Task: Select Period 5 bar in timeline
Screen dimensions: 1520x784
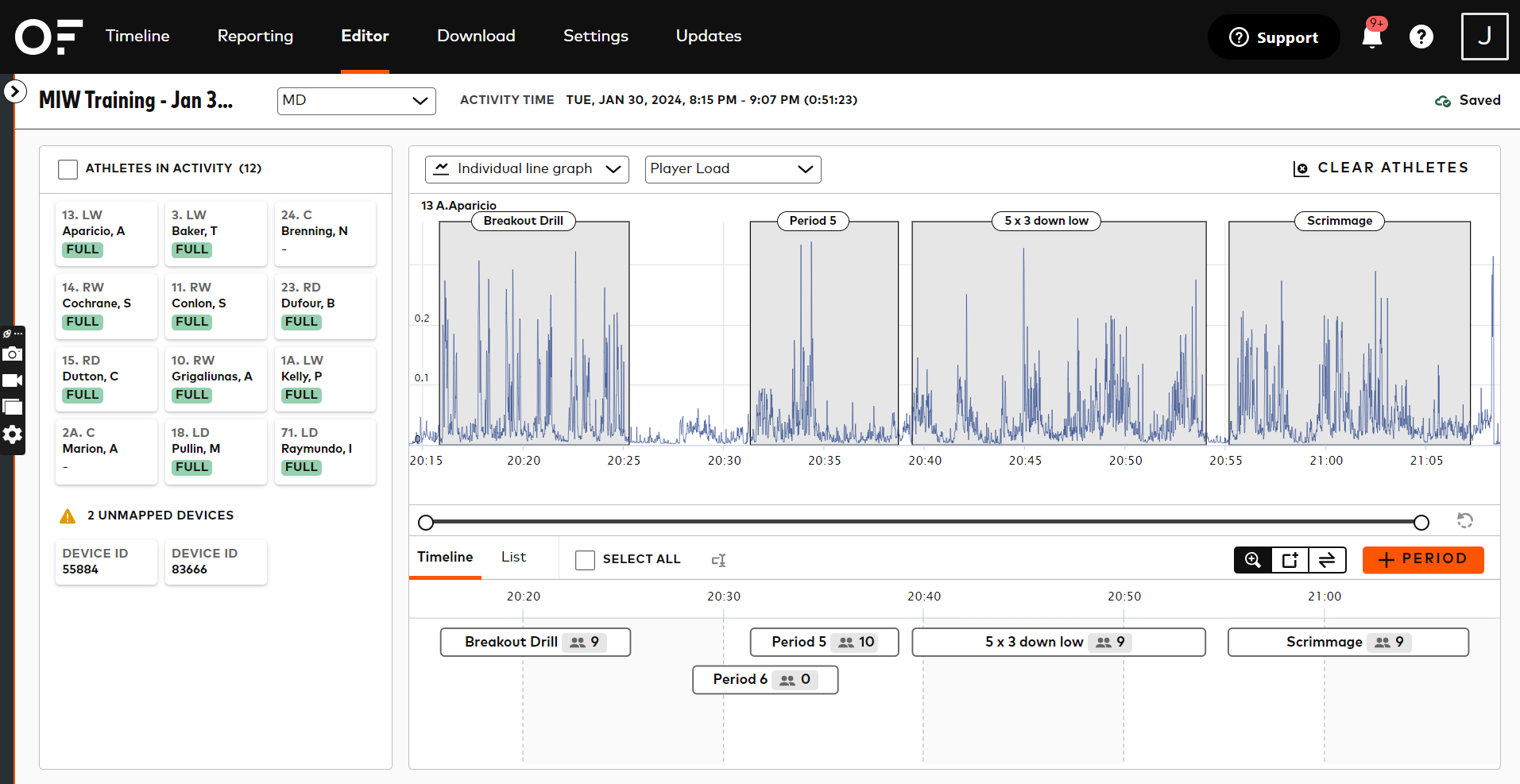Action: pos(824,643)
